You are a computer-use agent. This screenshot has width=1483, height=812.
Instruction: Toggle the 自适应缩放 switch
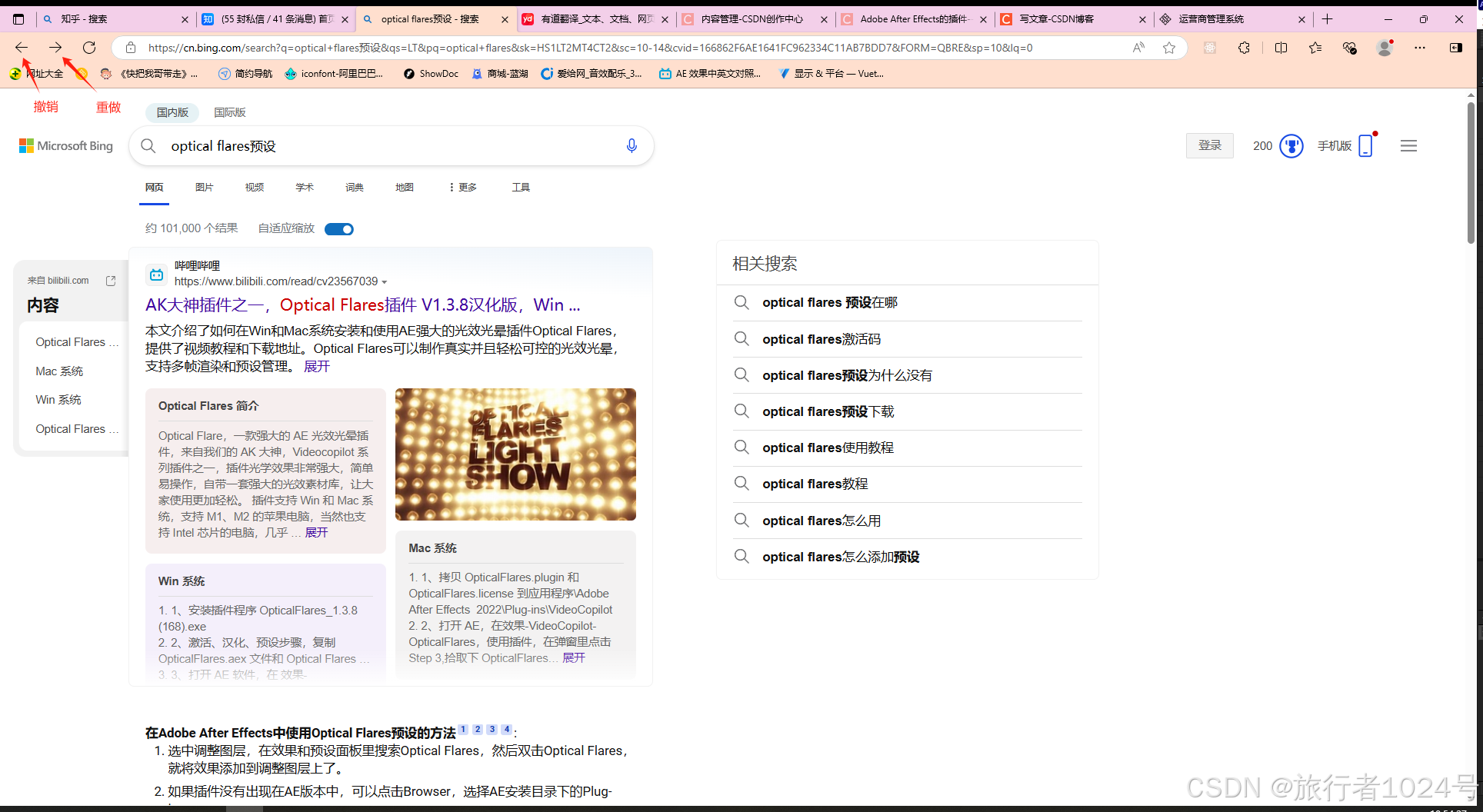(x=339, y=229)
